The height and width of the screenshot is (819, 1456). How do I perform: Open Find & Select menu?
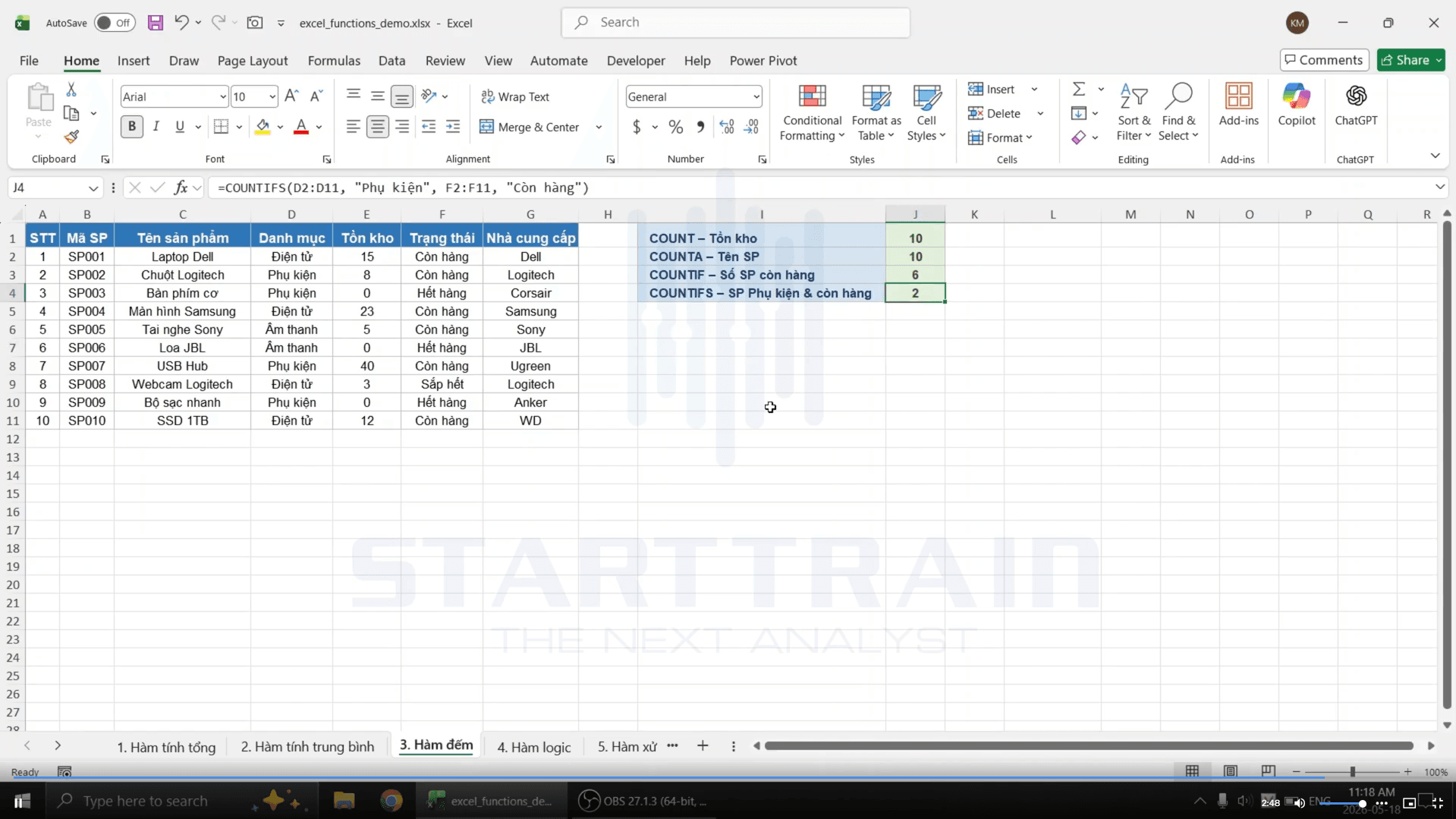click(1178, 114)
